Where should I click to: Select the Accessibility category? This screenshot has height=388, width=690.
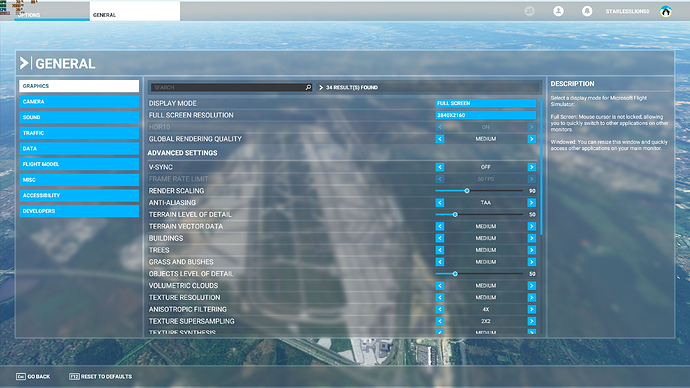point(79,195)
